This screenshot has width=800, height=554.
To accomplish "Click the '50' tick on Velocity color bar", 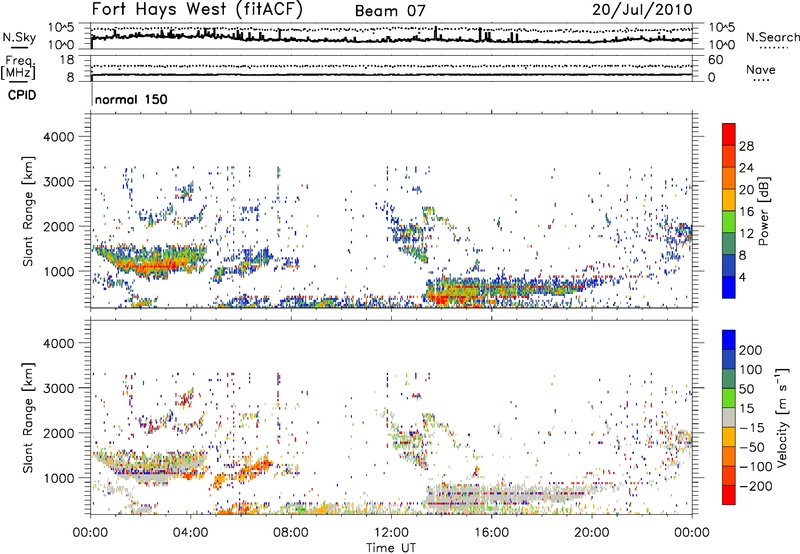I will (746, 389).
